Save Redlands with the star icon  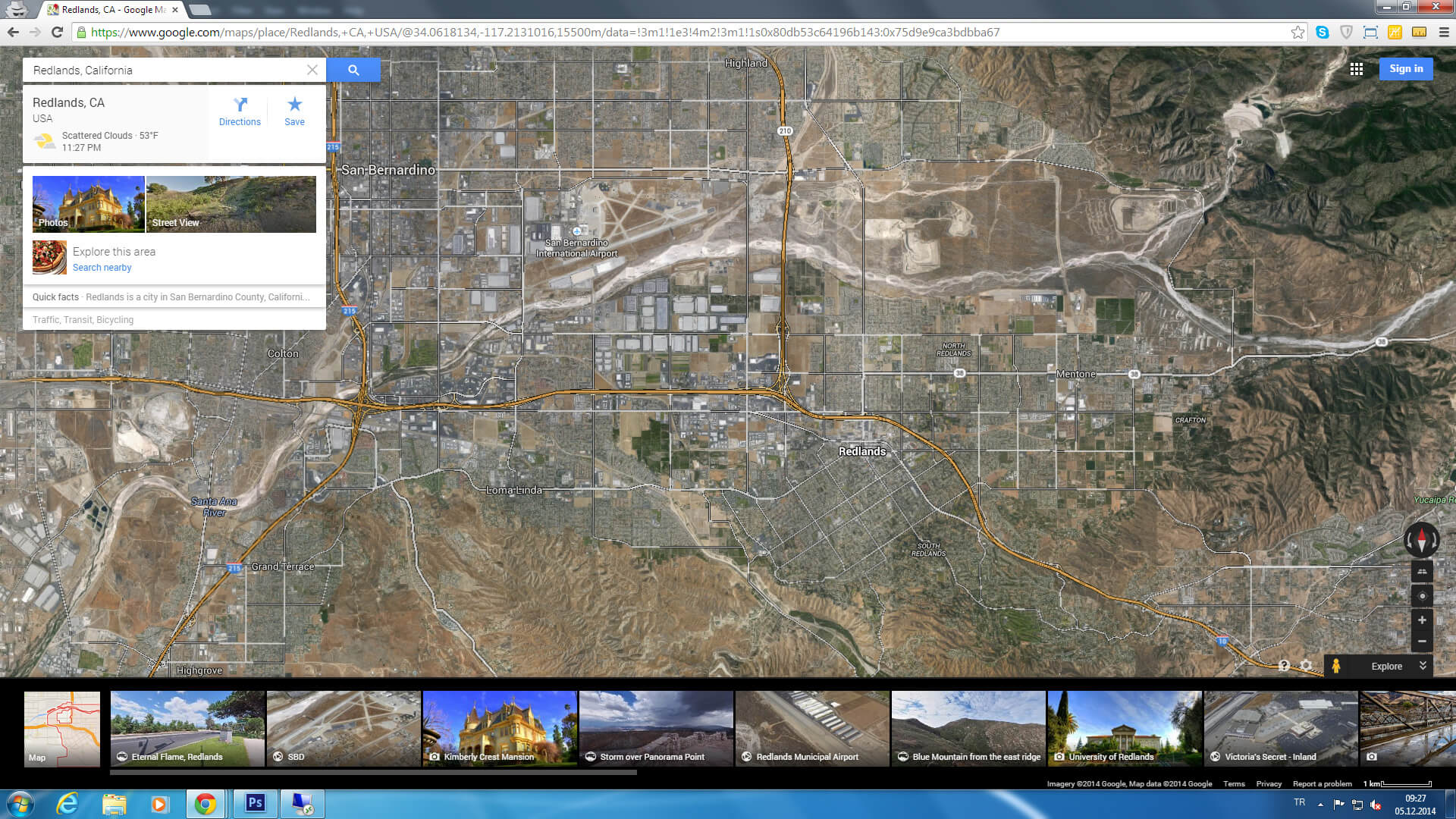pyautogui.click(x=294, y=111)
